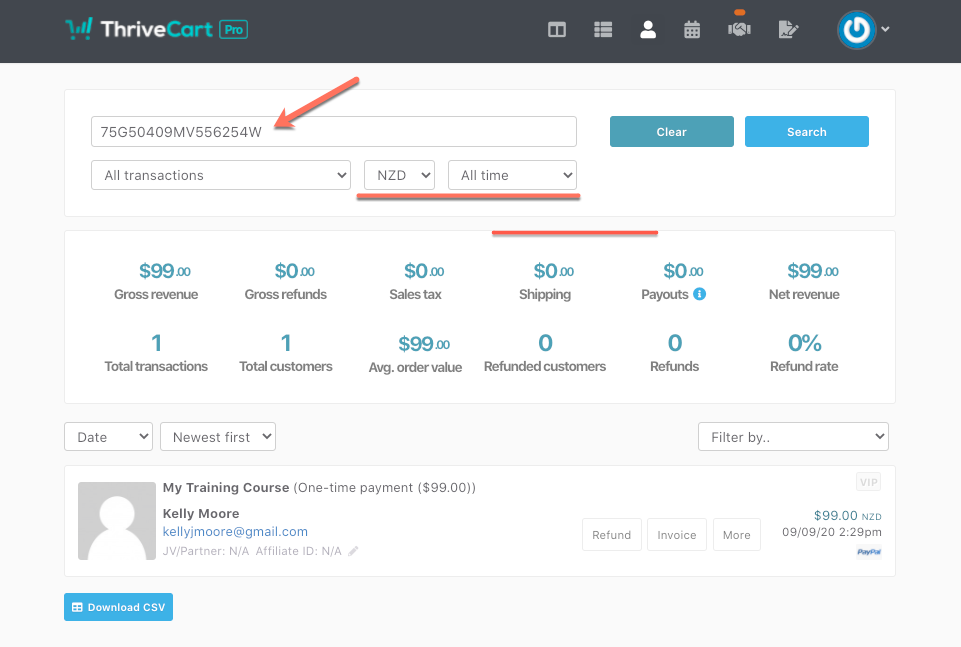Click the Payouts info icon

(699, 294)
